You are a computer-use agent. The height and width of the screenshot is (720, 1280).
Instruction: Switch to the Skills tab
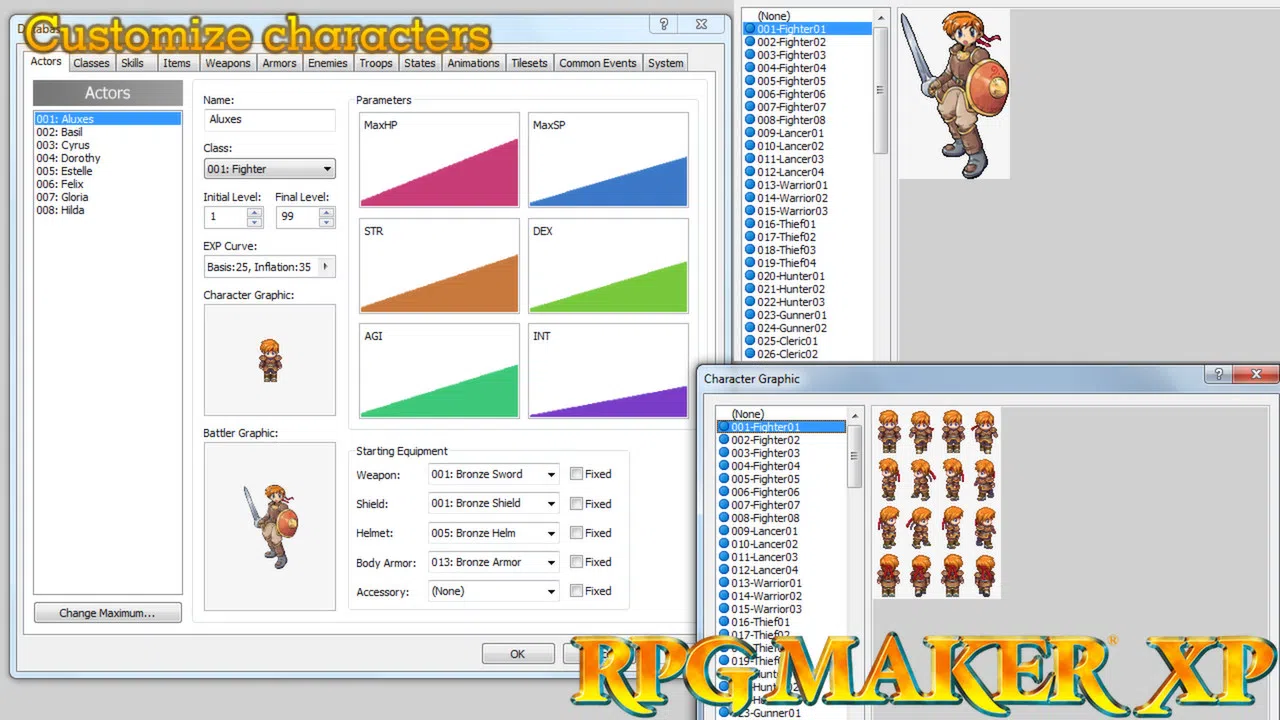point(132,63)
